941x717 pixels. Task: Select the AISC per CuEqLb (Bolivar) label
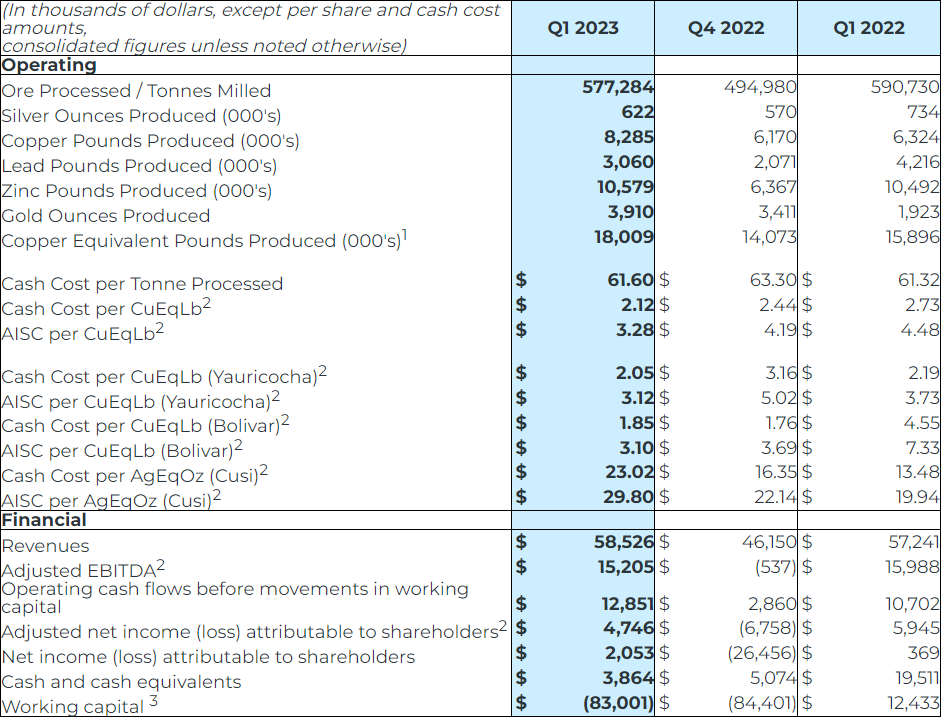pos(122,450)
